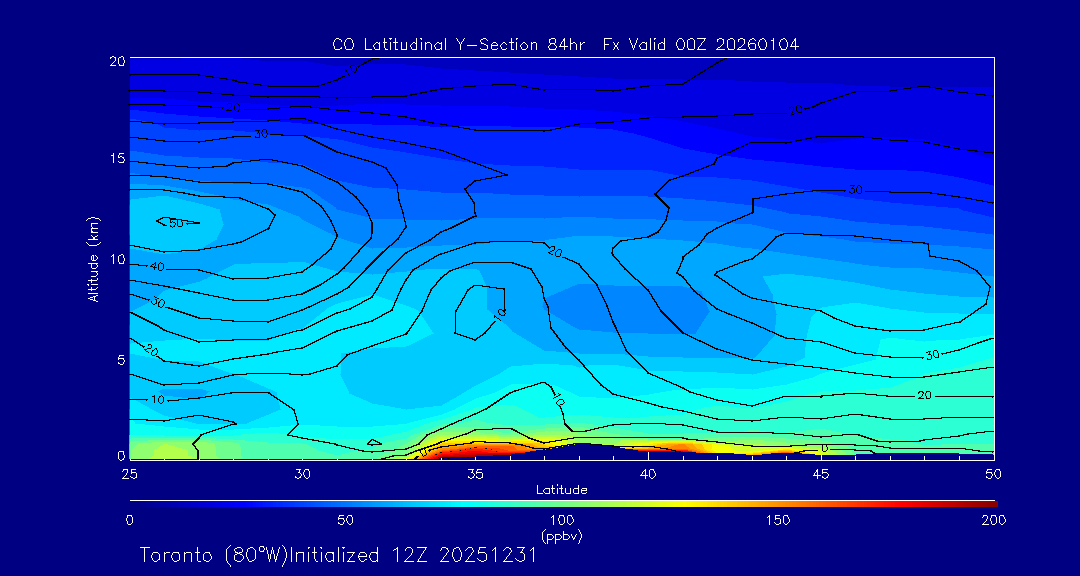Viewport: 1080px width, 576px height.
Task: Click latitude axis tick label "30"
Action: 302,473
